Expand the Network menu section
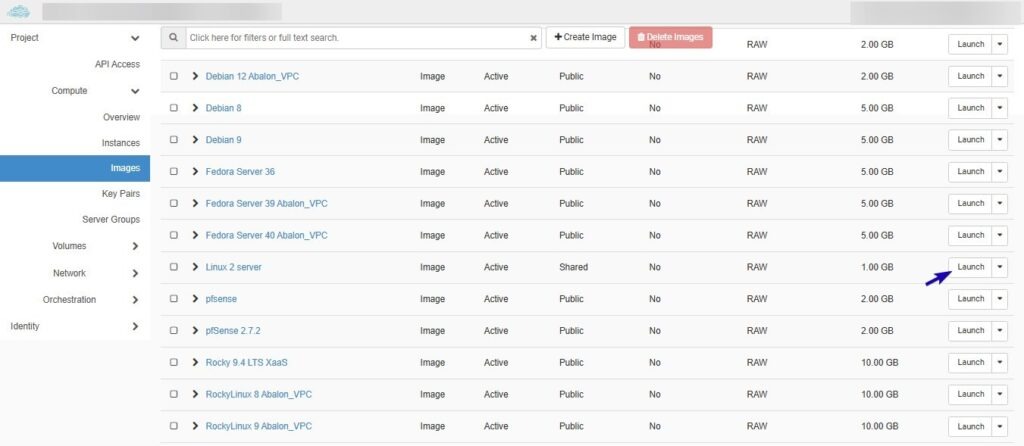 (x=135, y=274)
